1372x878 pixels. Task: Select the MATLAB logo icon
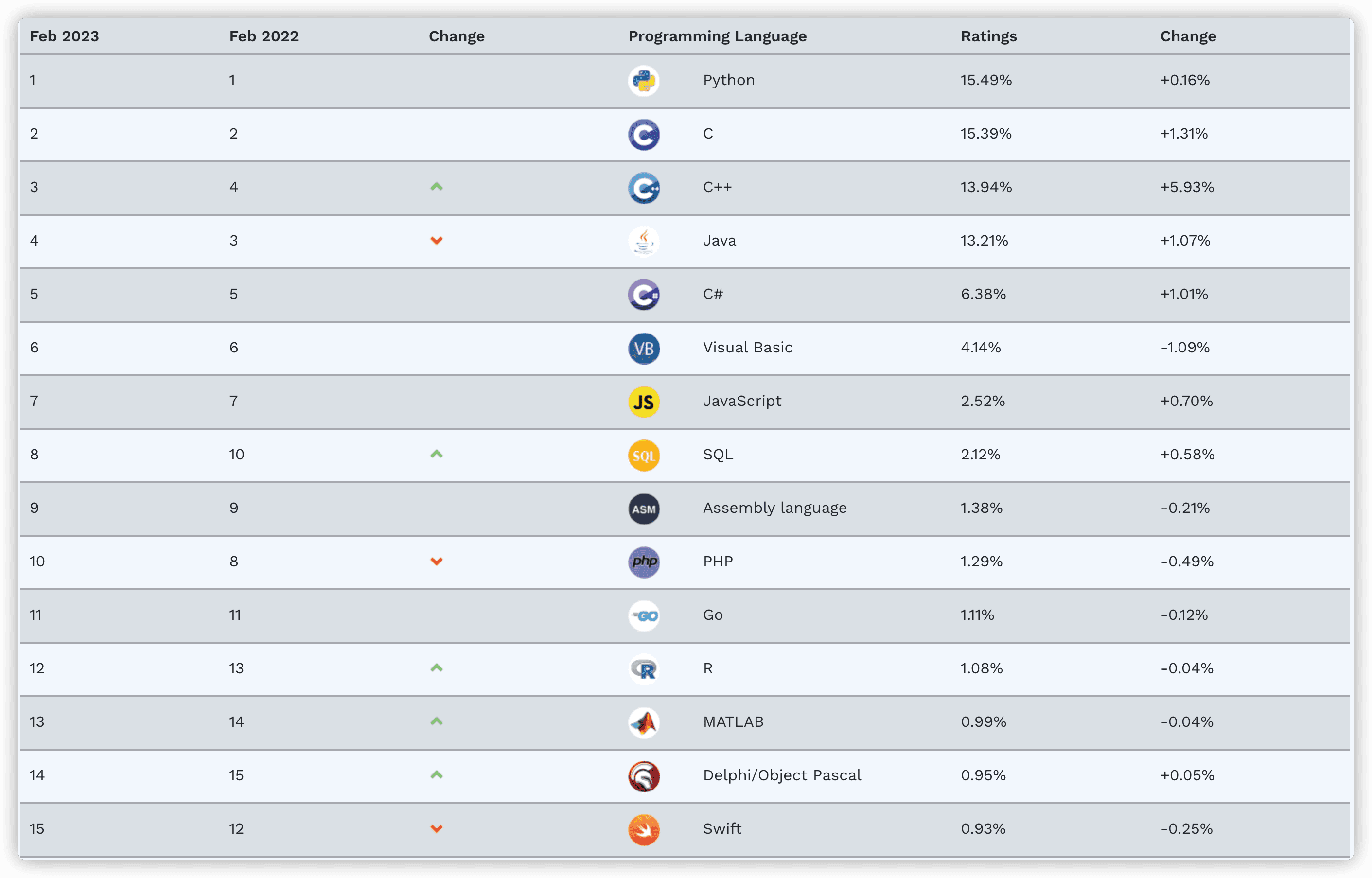tap(644, 723)
